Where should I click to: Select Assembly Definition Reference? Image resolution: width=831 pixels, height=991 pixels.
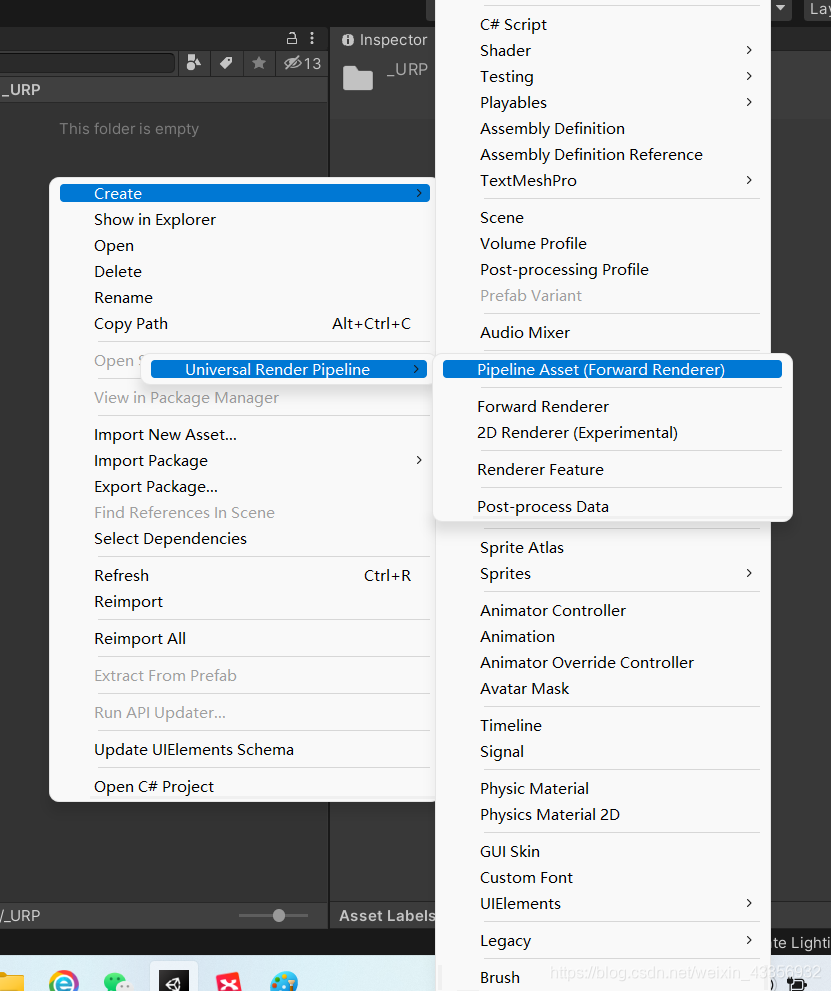[604, 154]
